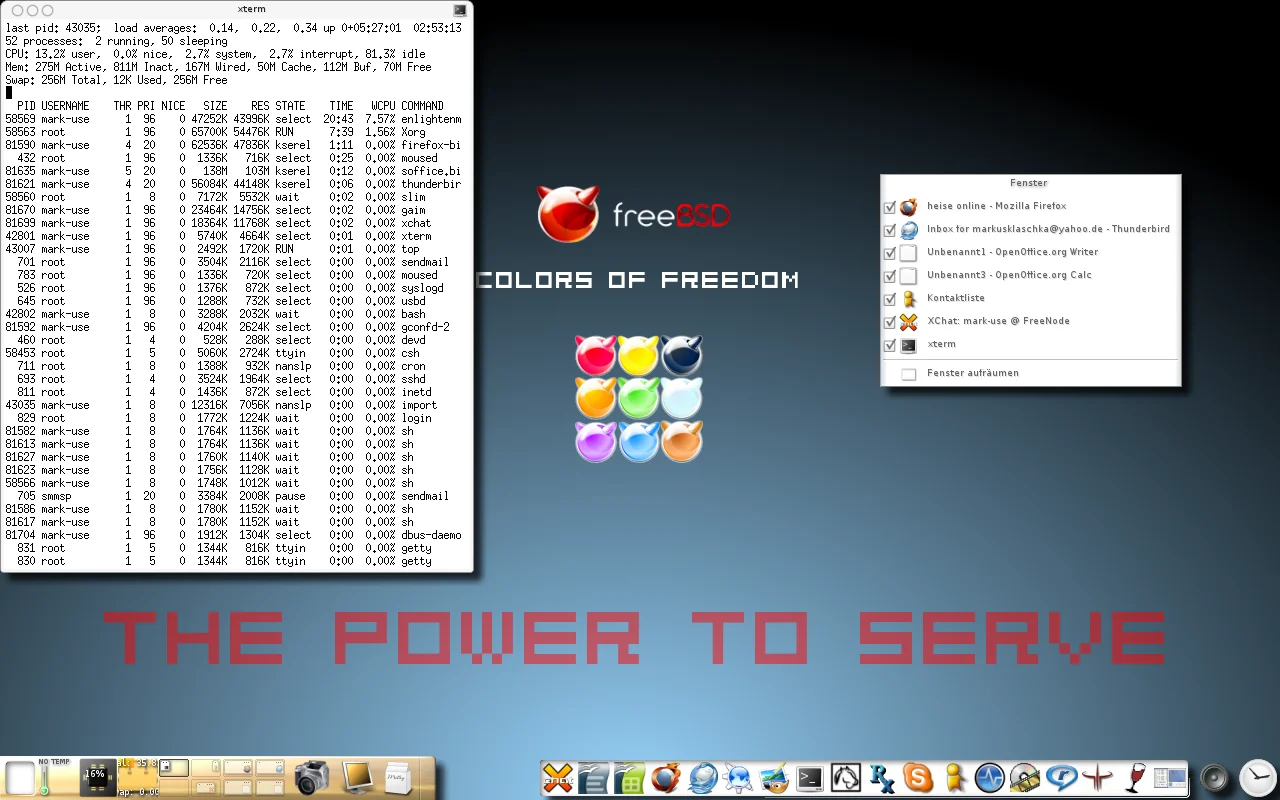The image size is (1280, 800).
Task: Launch Thunderbird mail from the dock
Action: (x=702, y=777)
